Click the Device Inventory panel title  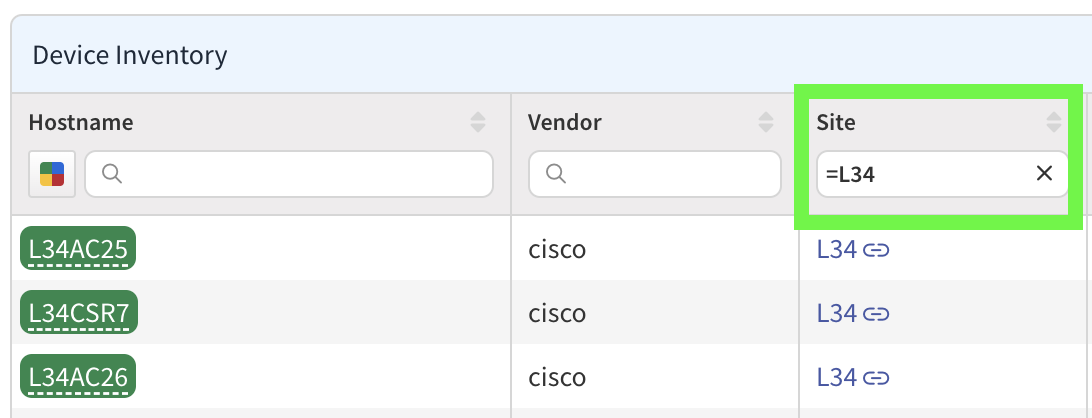pos(130,55)
